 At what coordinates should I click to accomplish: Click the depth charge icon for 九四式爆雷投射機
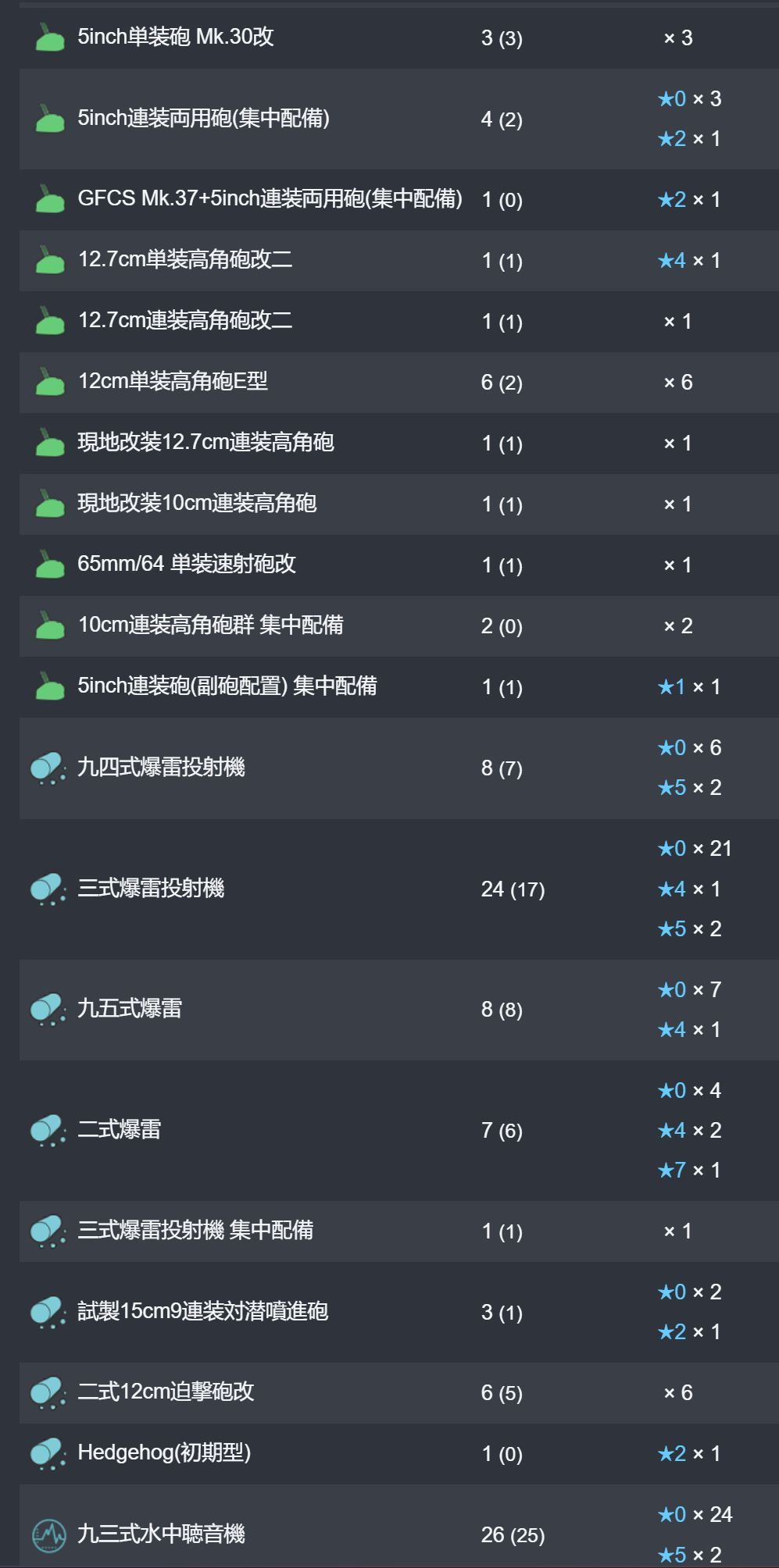click(48, 768)
